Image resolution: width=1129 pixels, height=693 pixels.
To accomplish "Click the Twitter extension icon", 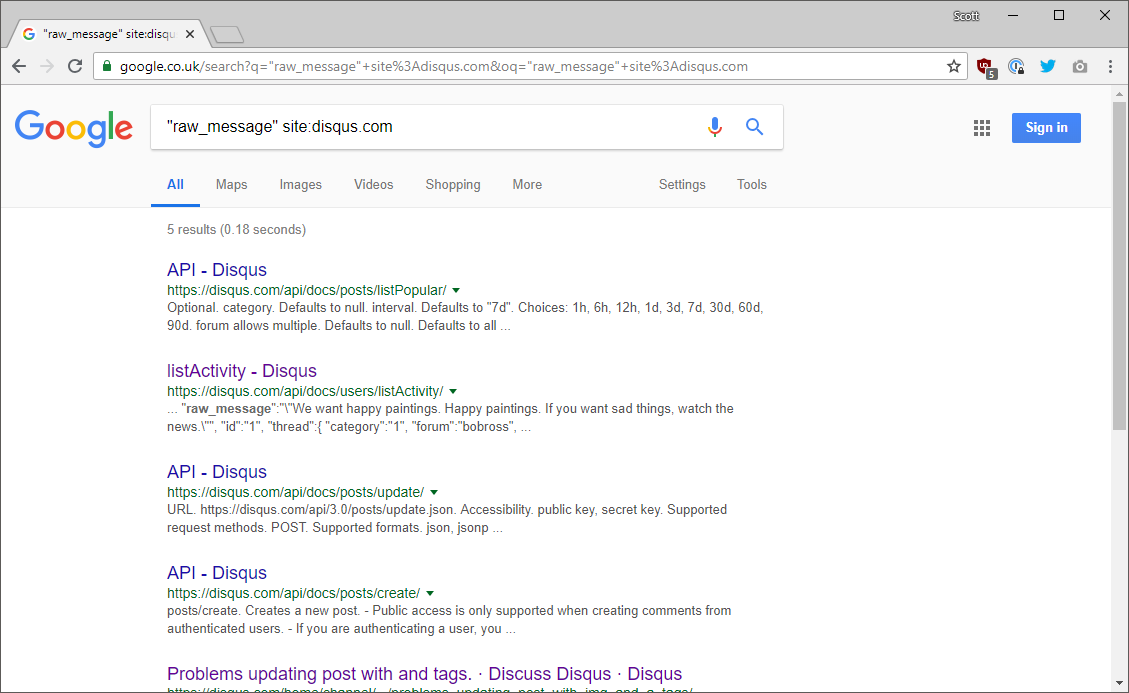I will click(1048, 66).
